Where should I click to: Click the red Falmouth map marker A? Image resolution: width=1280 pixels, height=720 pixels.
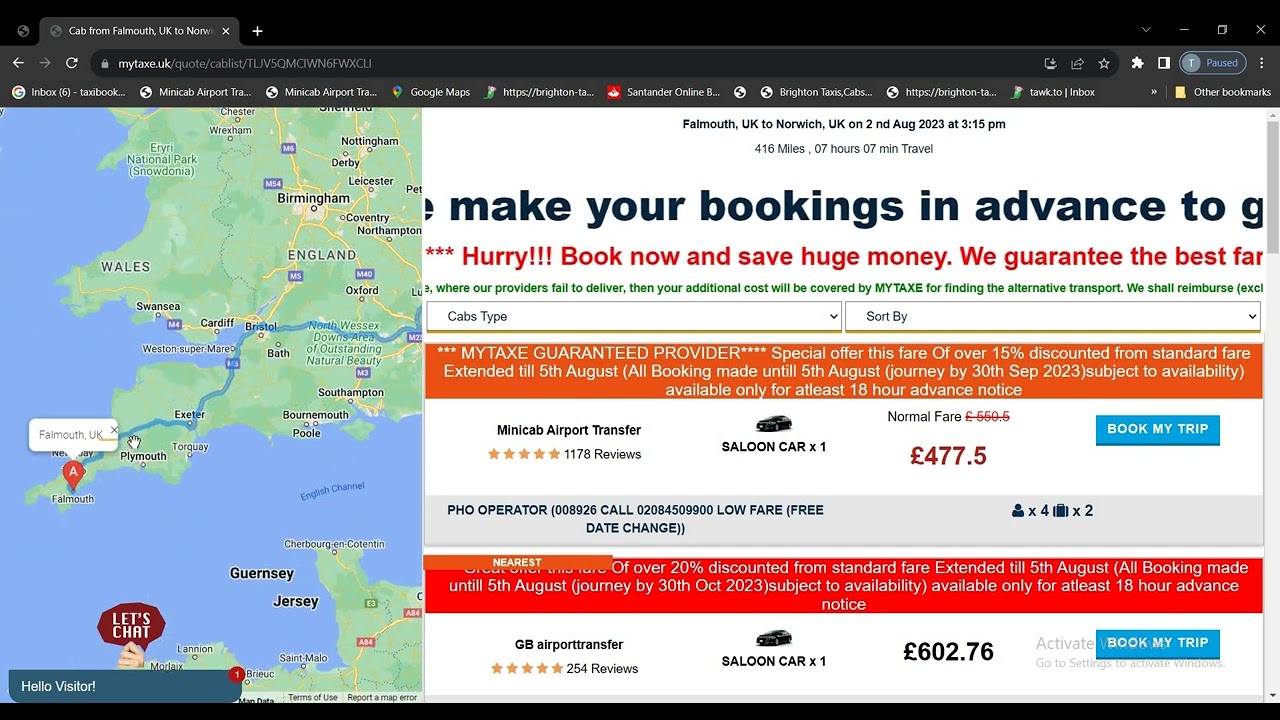[x=72, y=473]
